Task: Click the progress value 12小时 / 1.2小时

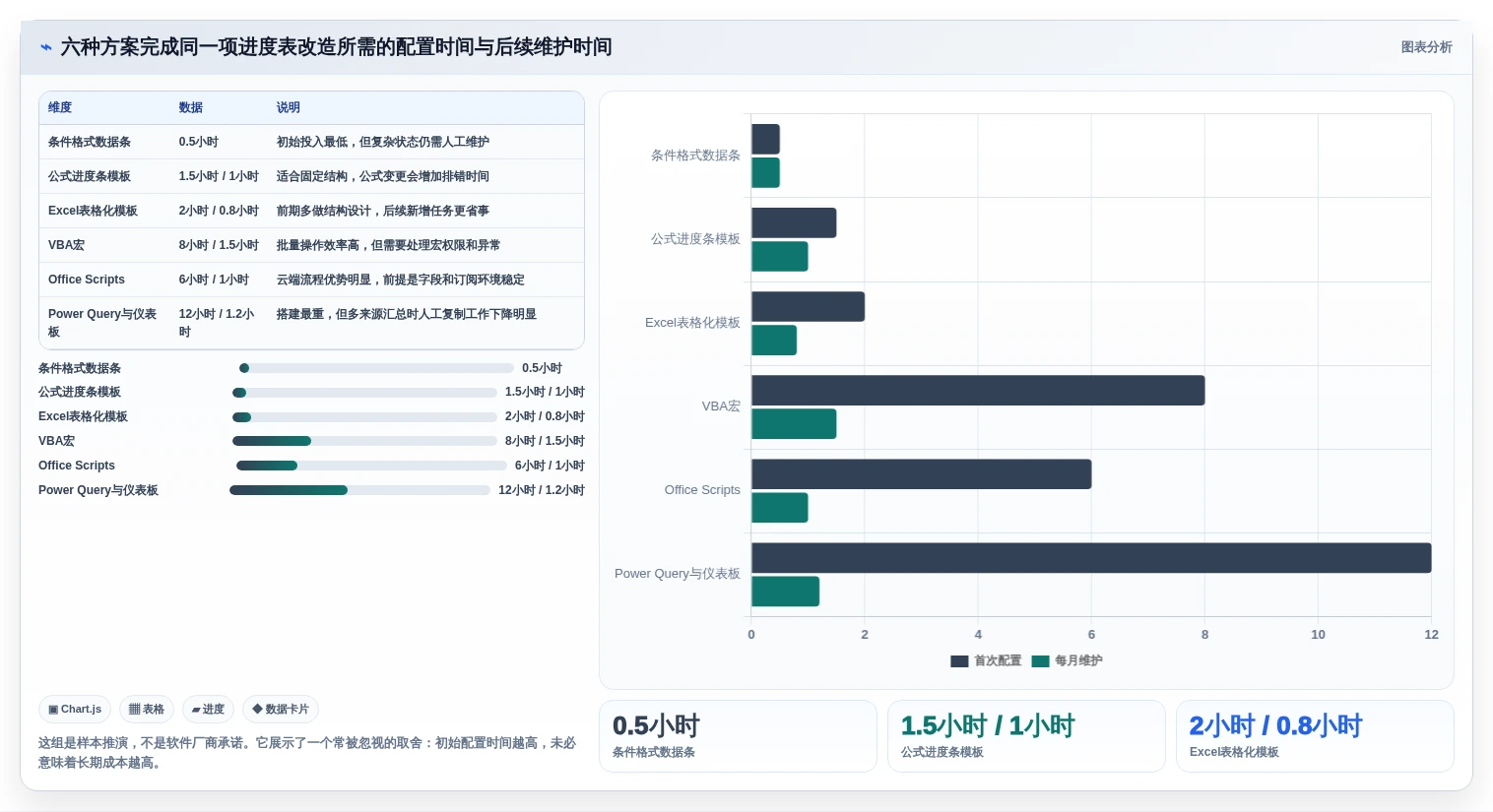Action: click(542, 490)
